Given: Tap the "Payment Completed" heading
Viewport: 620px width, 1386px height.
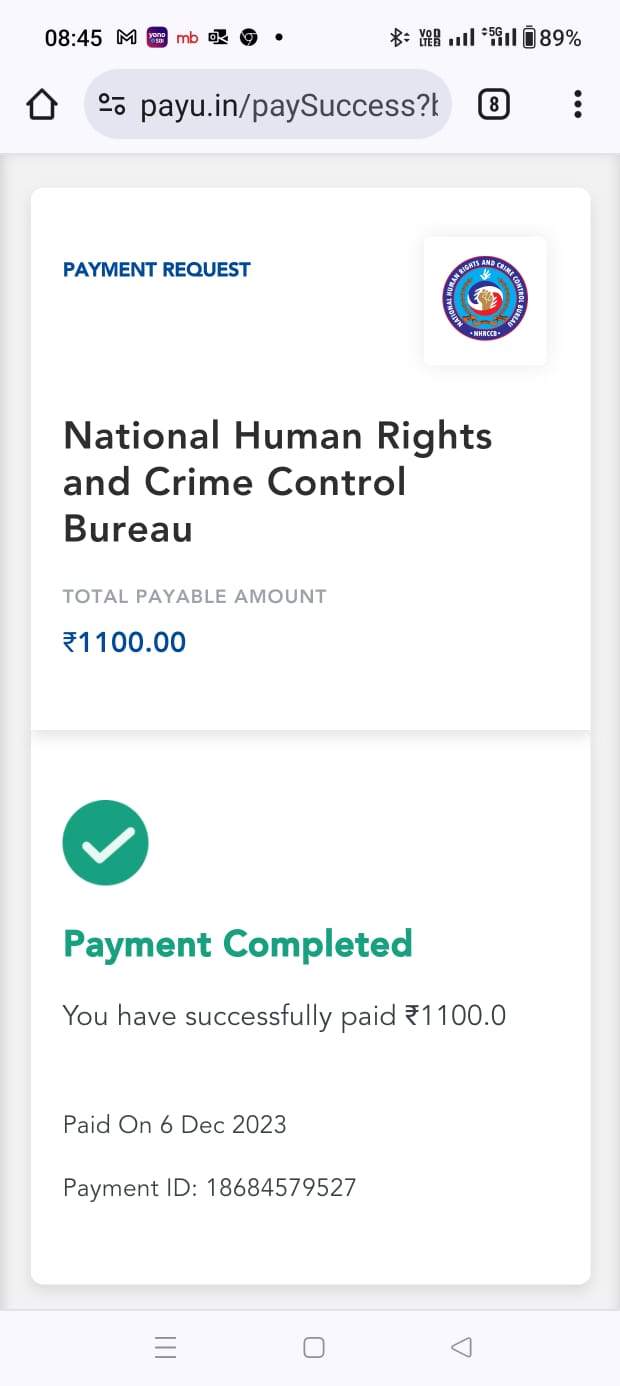Looking at the screenshot, I should tap(237, 944).
